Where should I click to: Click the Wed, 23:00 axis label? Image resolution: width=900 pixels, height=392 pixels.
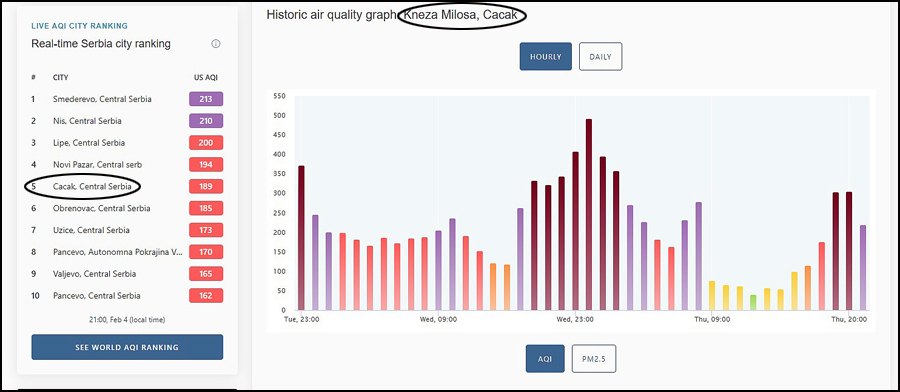pyautogui.click(x=575, y=319)
